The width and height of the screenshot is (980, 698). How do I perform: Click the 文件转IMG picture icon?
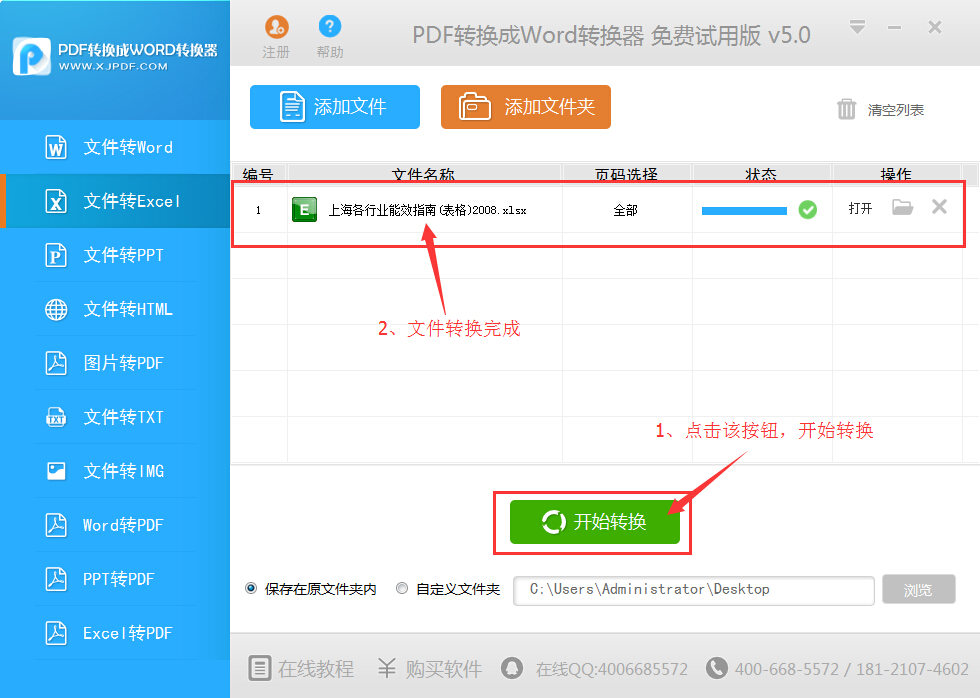[x=56, y=471]
